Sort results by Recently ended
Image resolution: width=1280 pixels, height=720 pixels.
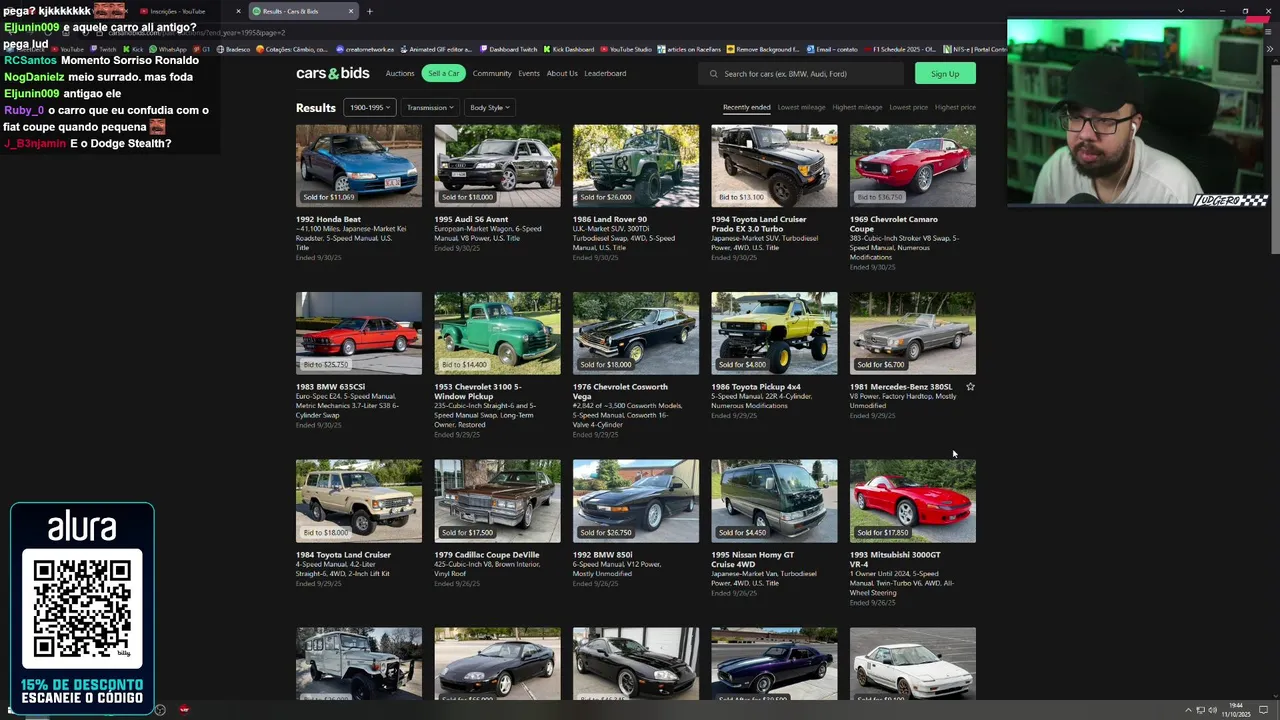point(747,107)
